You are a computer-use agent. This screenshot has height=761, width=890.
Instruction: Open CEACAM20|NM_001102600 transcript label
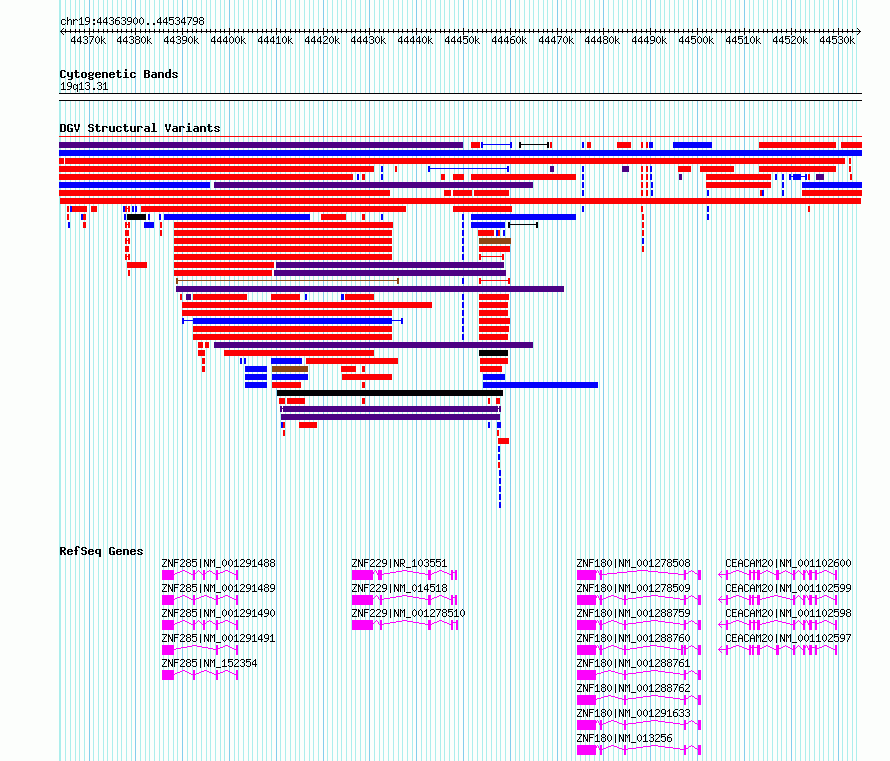coord(788,563)
